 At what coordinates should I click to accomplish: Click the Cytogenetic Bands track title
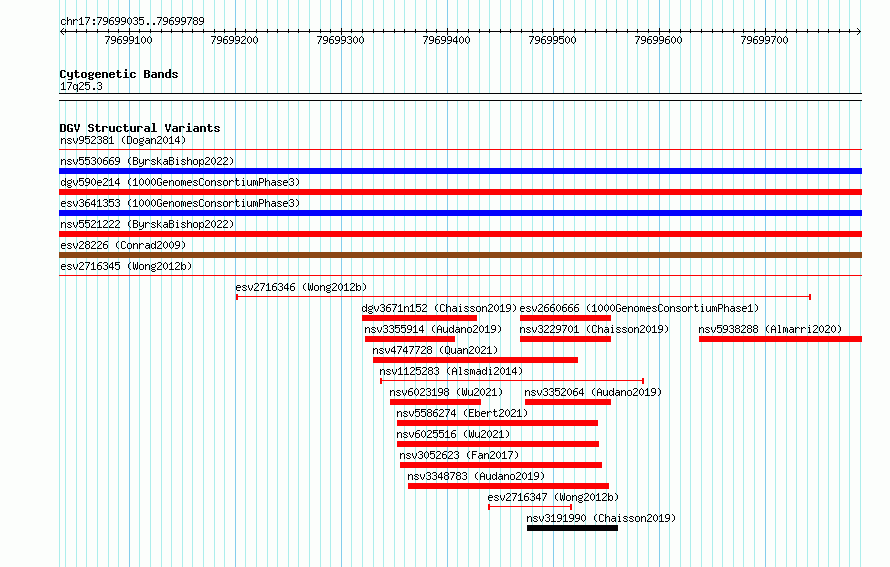119,74
